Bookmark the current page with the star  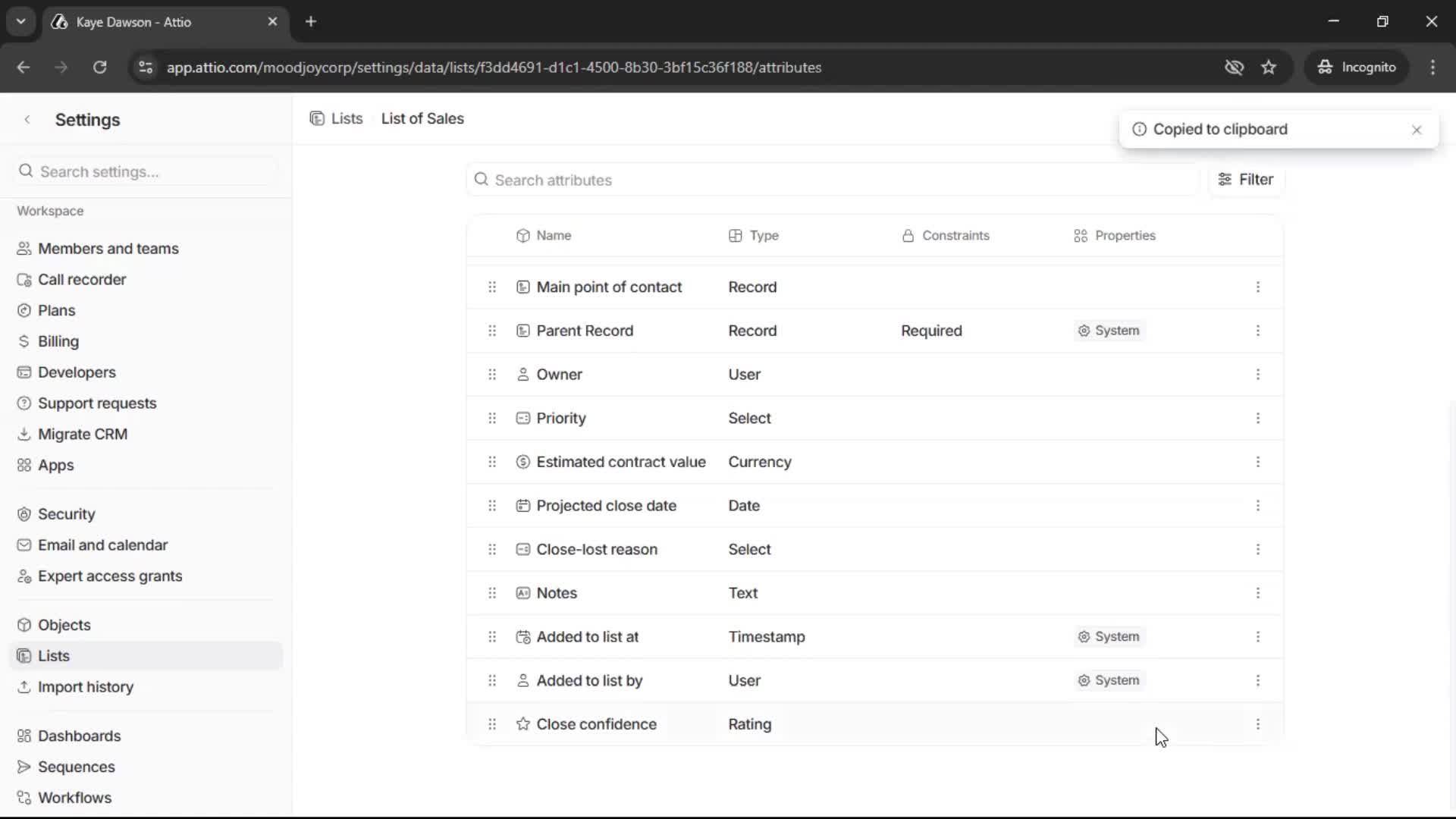point(1269,67)
